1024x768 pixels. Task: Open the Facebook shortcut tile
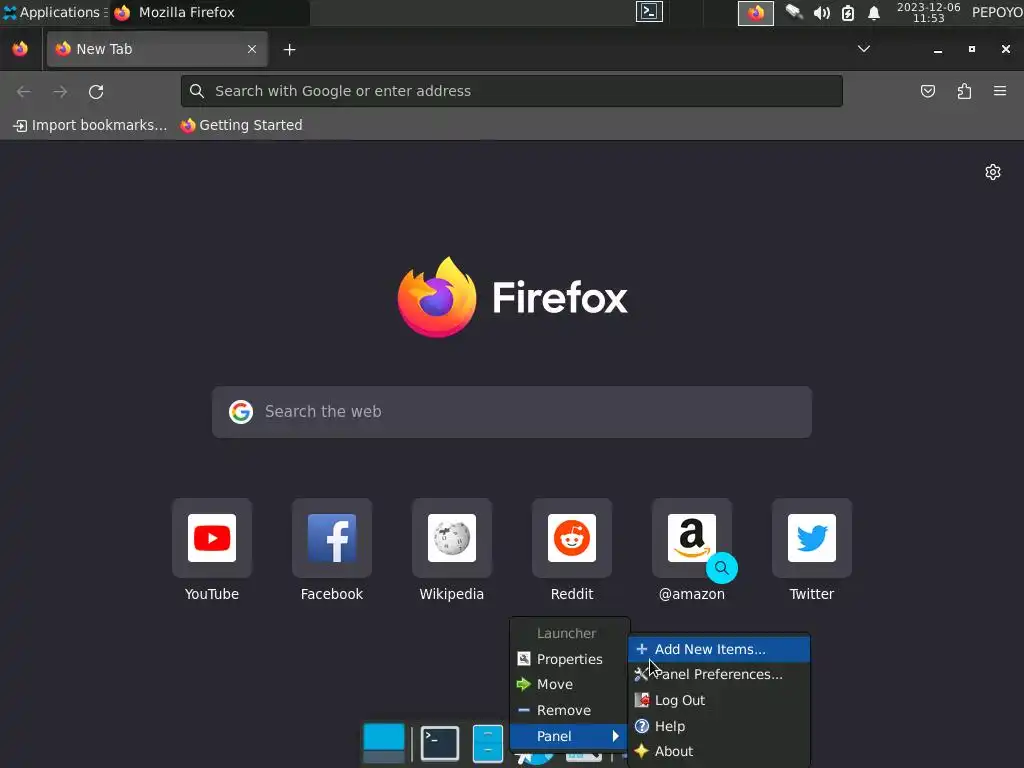pos(332,537)
